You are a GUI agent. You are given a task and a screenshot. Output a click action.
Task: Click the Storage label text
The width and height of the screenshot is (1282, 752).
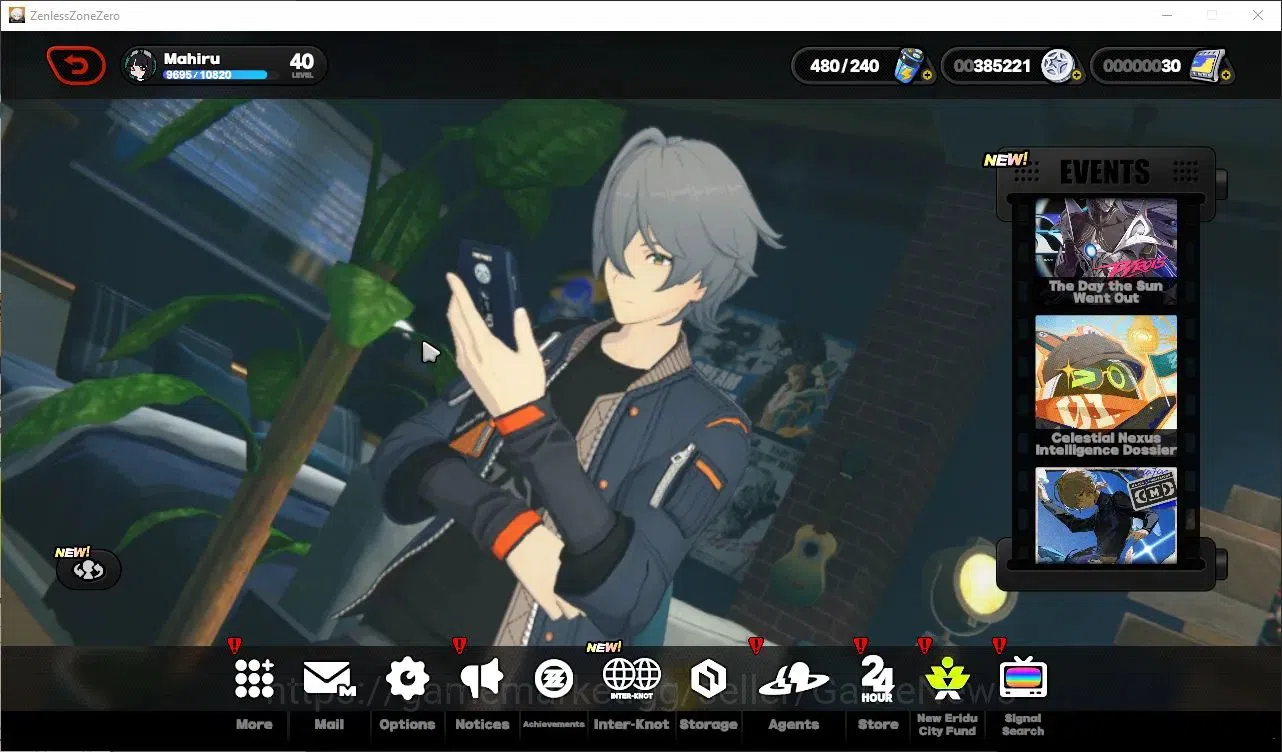tap(708, 724)
